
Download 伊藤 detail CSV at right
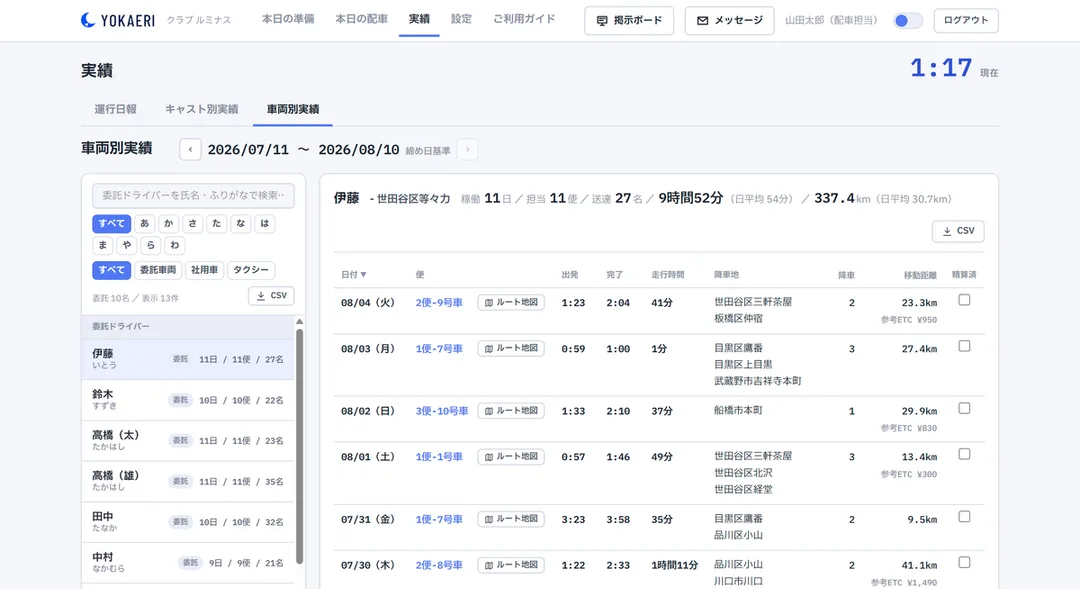[x=958, y=231]
